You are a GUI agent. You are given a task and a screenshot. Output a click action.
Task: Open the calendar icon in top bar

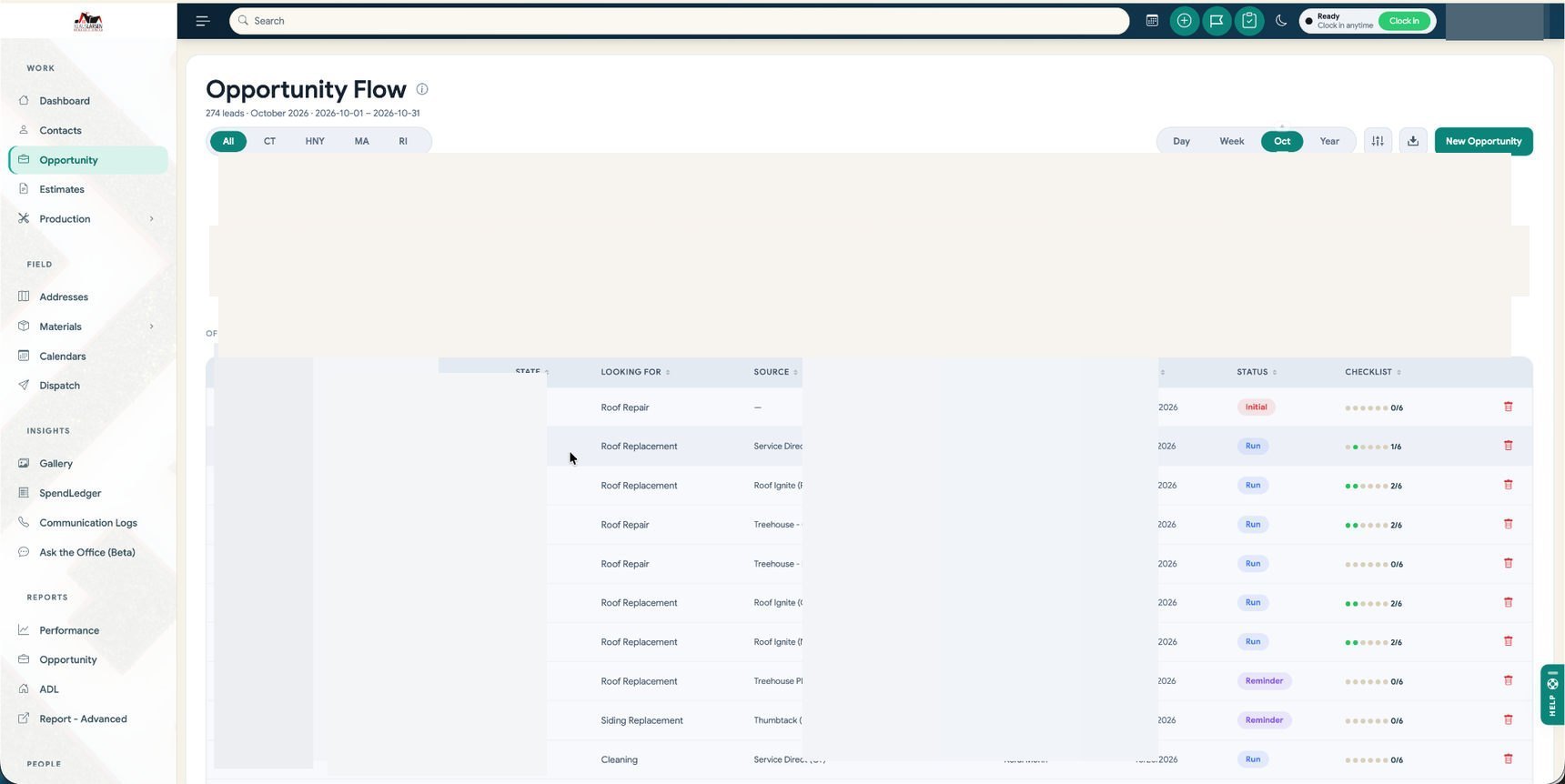(1152, 21)
